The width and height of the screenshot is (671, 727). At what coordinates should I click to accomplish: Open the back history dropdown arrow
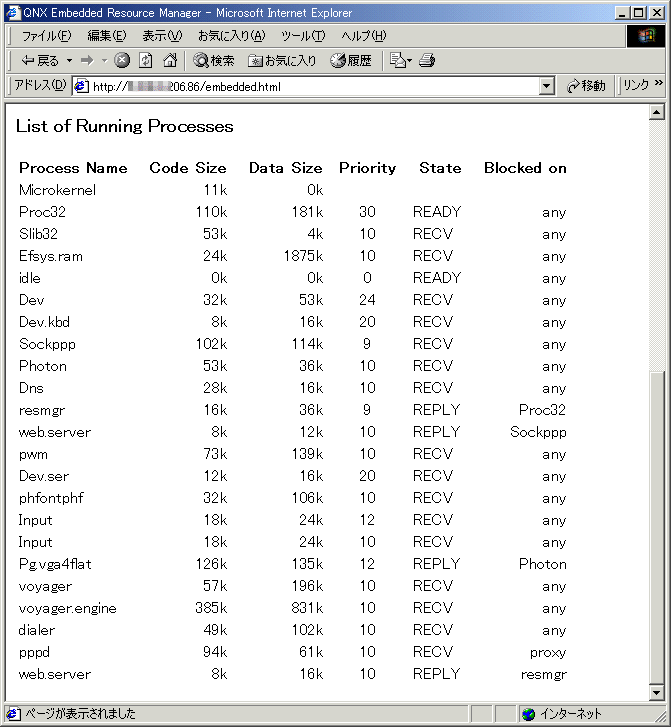point(69,60)
